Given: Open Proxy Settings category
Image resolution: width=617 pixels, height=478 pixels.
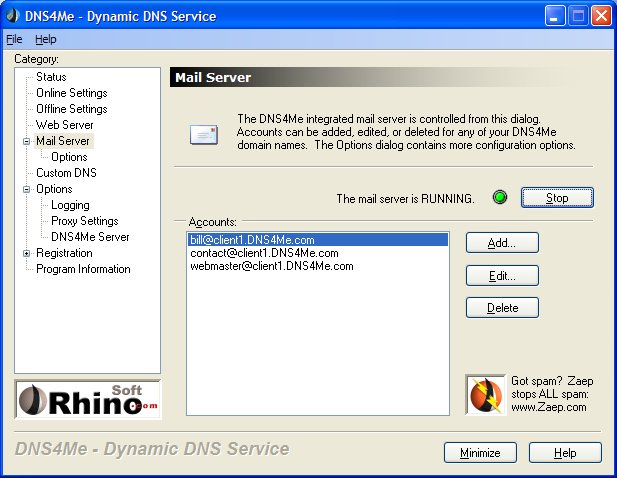Looking at the screenshot, I should coord(85,221).
